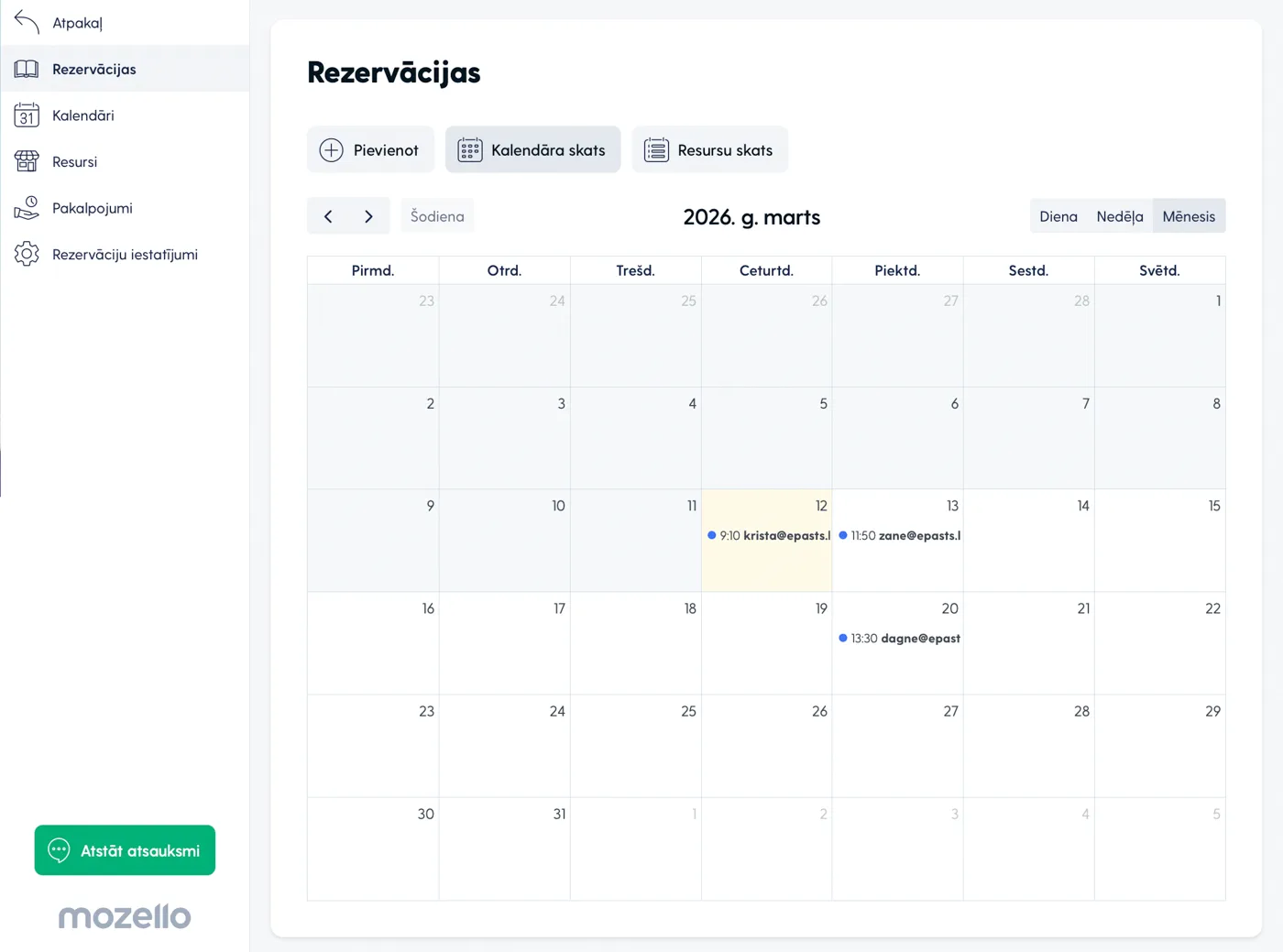
Task: Advance to the next month using the right chevron
Action: (368, 216)
